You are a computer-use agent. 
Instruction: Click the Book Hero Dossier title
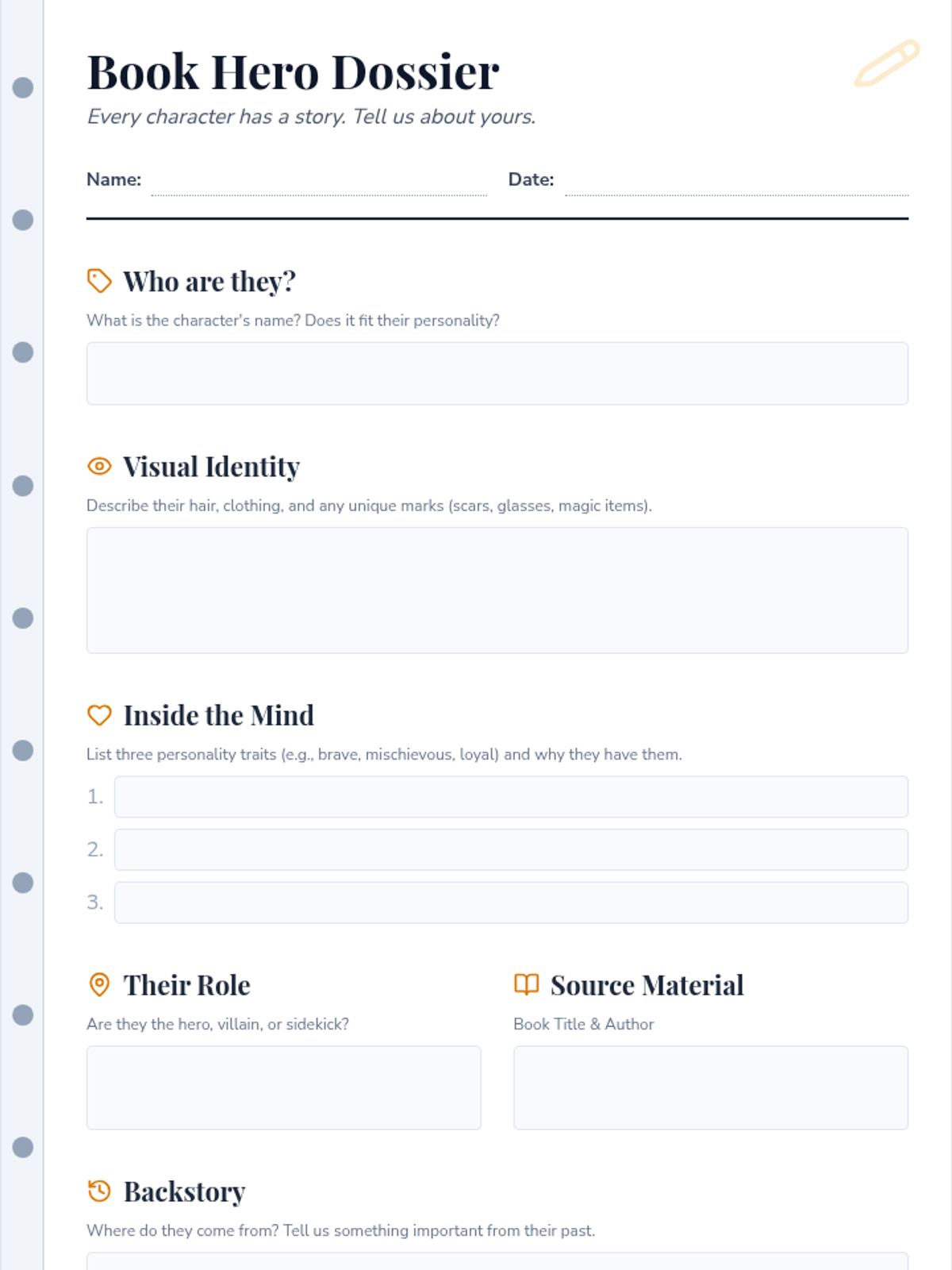(293, 72)
